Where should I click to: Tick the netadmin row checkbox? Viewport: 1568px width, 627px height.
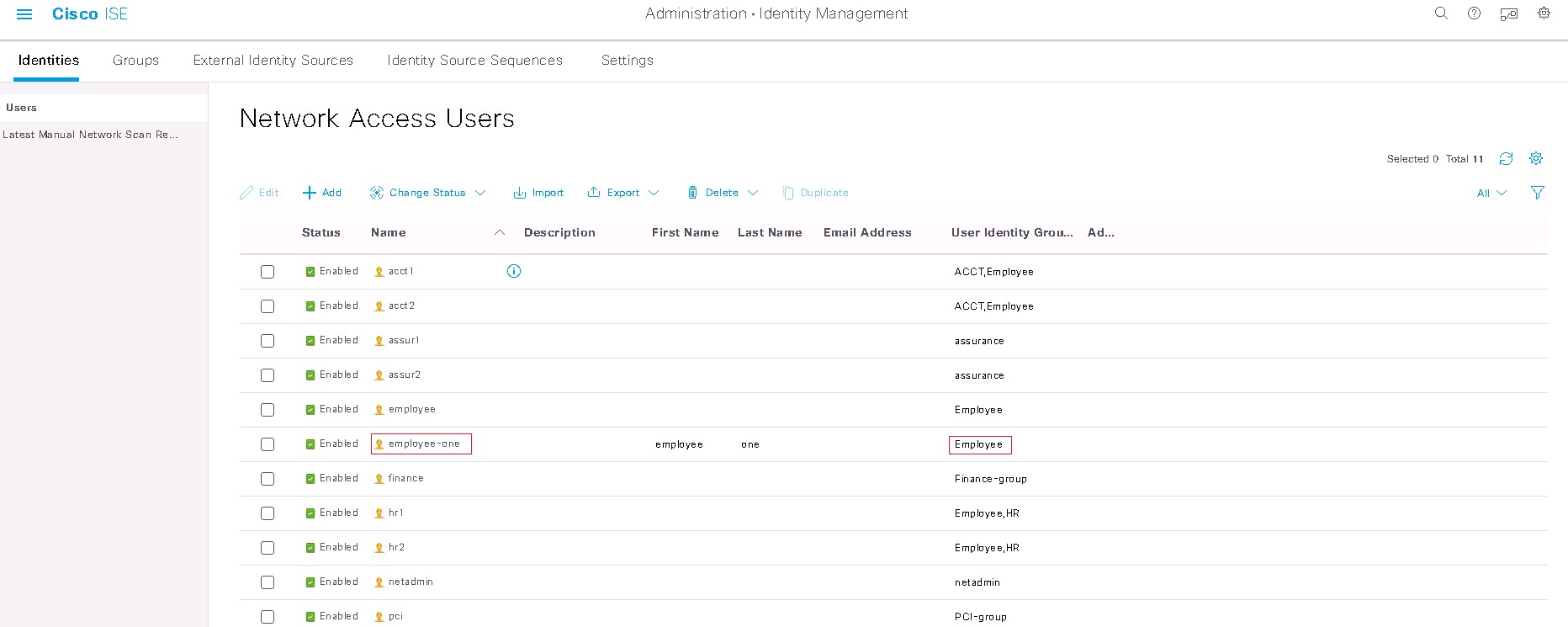pos(268,582)
